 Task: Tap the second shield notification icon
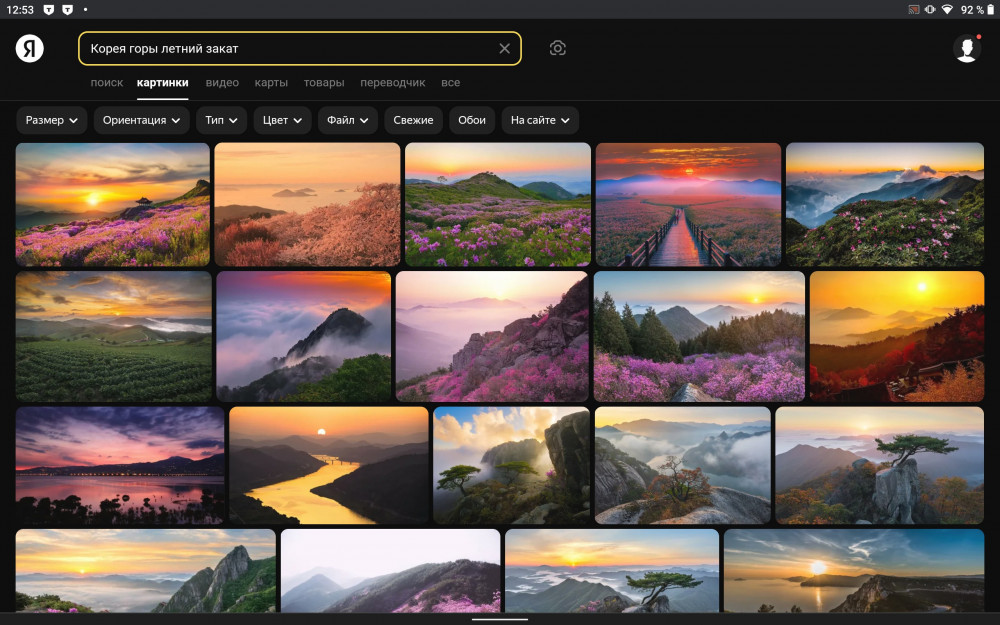[67, 10]
